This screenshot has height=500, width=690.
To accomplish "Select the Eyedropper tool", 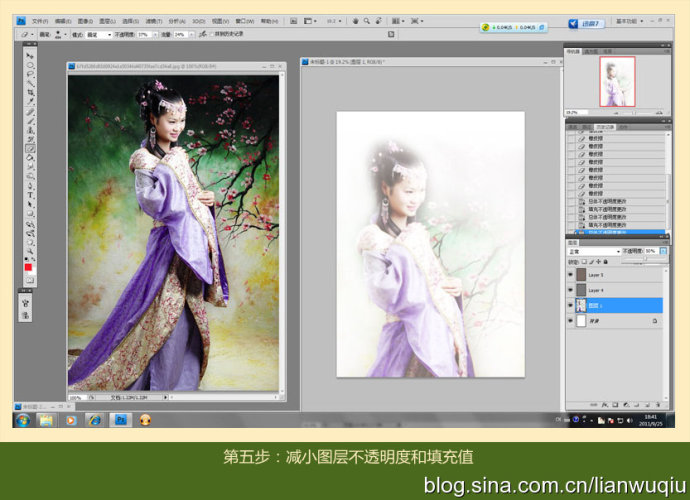I will (x=30, y=102).
